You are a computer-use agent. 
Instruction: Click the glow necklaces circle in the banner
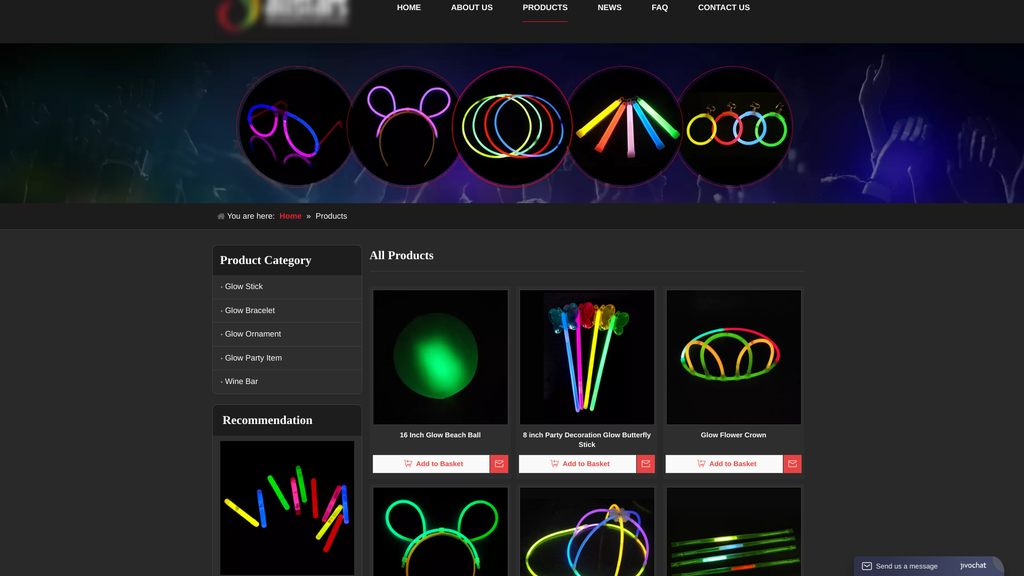click(512, 127)
